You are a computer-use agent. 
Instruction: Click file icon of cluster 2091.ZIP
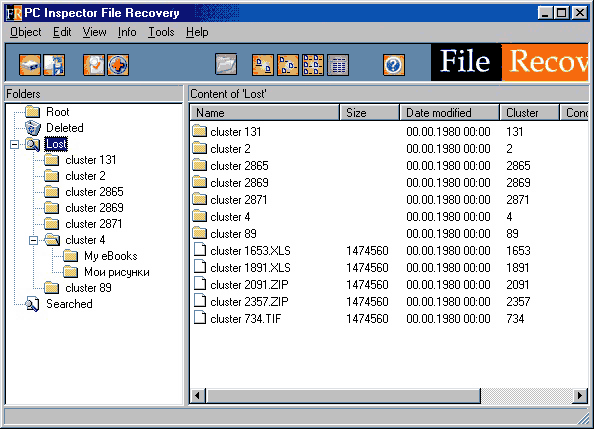click(x=200, y=284)
